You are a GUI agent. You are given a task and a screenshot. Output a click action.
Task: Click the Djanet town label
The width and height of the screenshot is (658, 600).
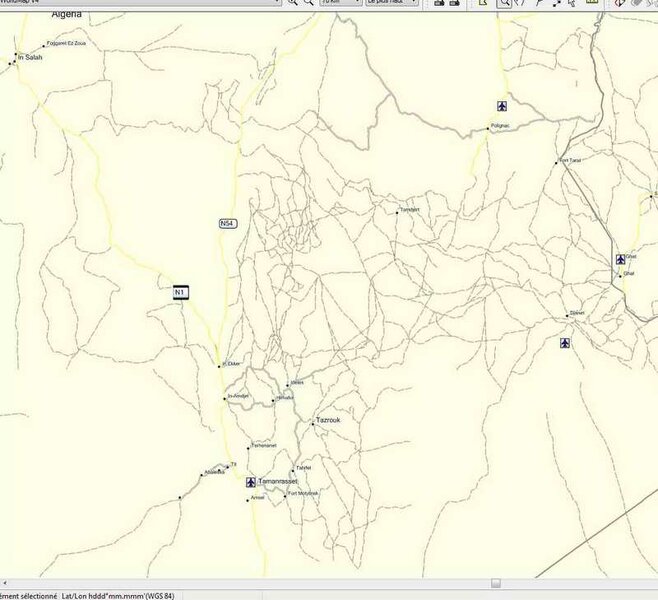click(x=577, y=313)
